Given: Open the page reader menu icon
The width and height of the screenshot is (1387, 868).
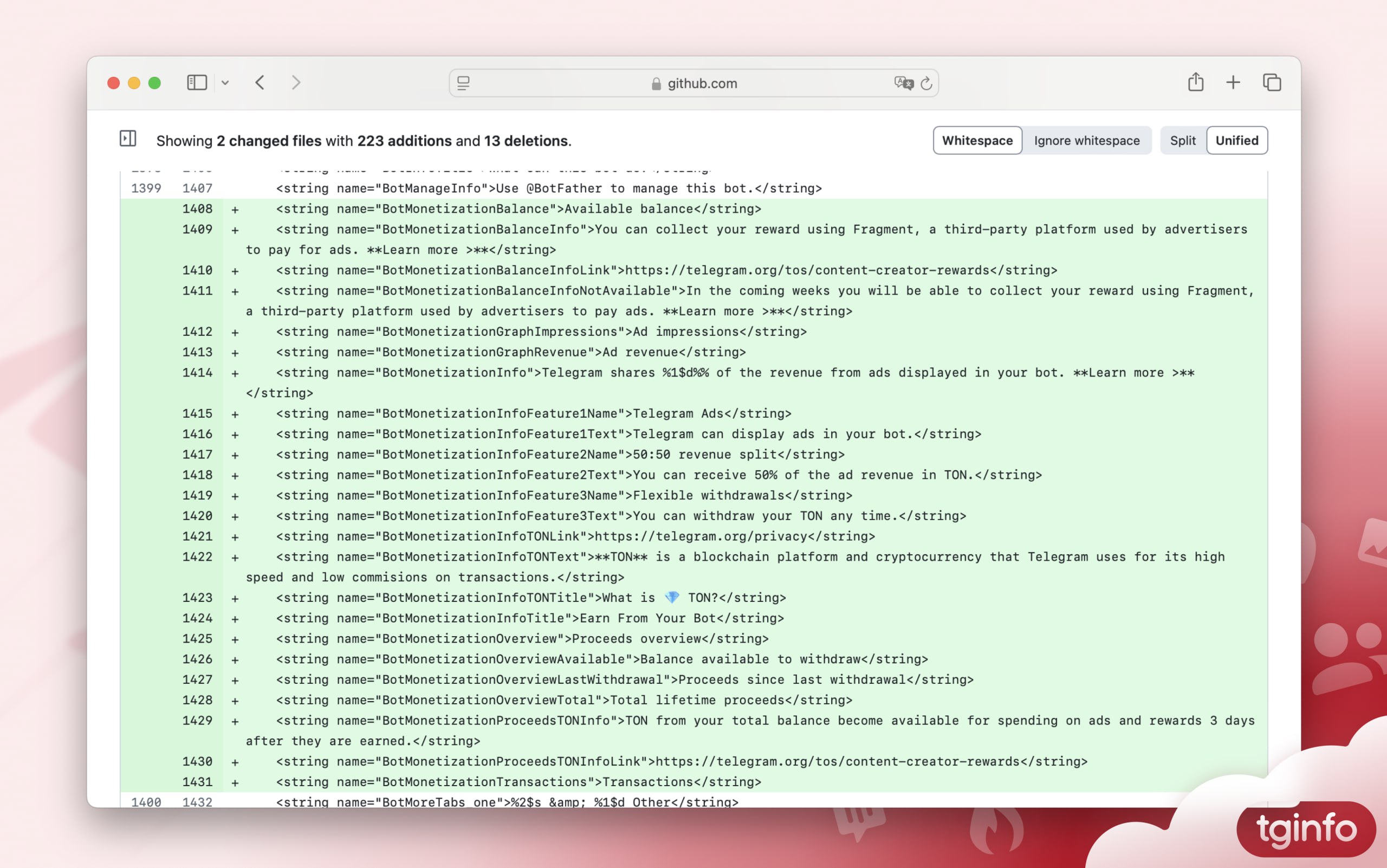Looking at the screenshot, I should [x=463, y=83].
